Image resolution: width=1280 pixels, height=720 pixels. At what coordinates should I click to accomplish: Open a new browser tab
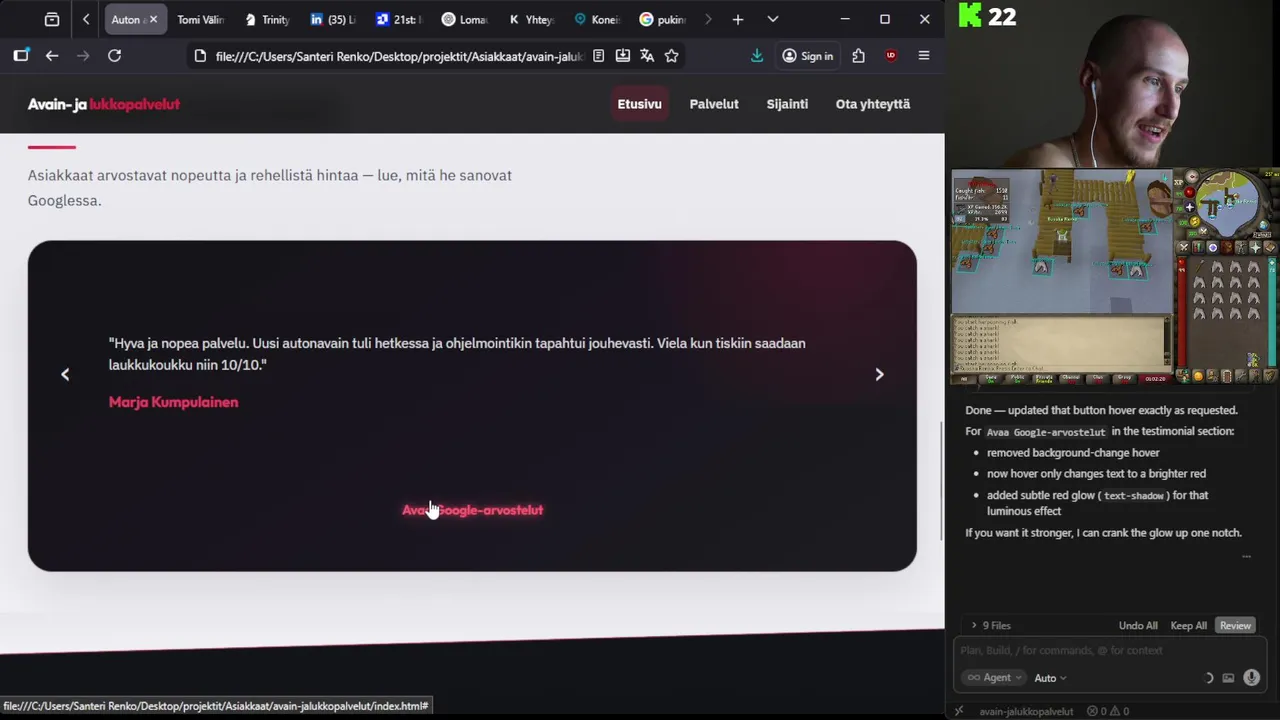[738, 19]
